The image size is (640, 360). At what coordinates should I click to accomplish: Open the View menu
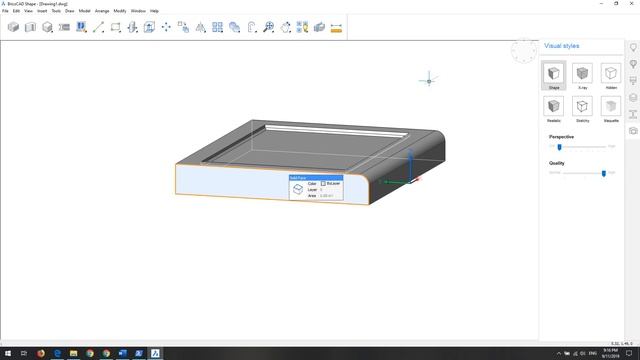(x=28, y=11)
